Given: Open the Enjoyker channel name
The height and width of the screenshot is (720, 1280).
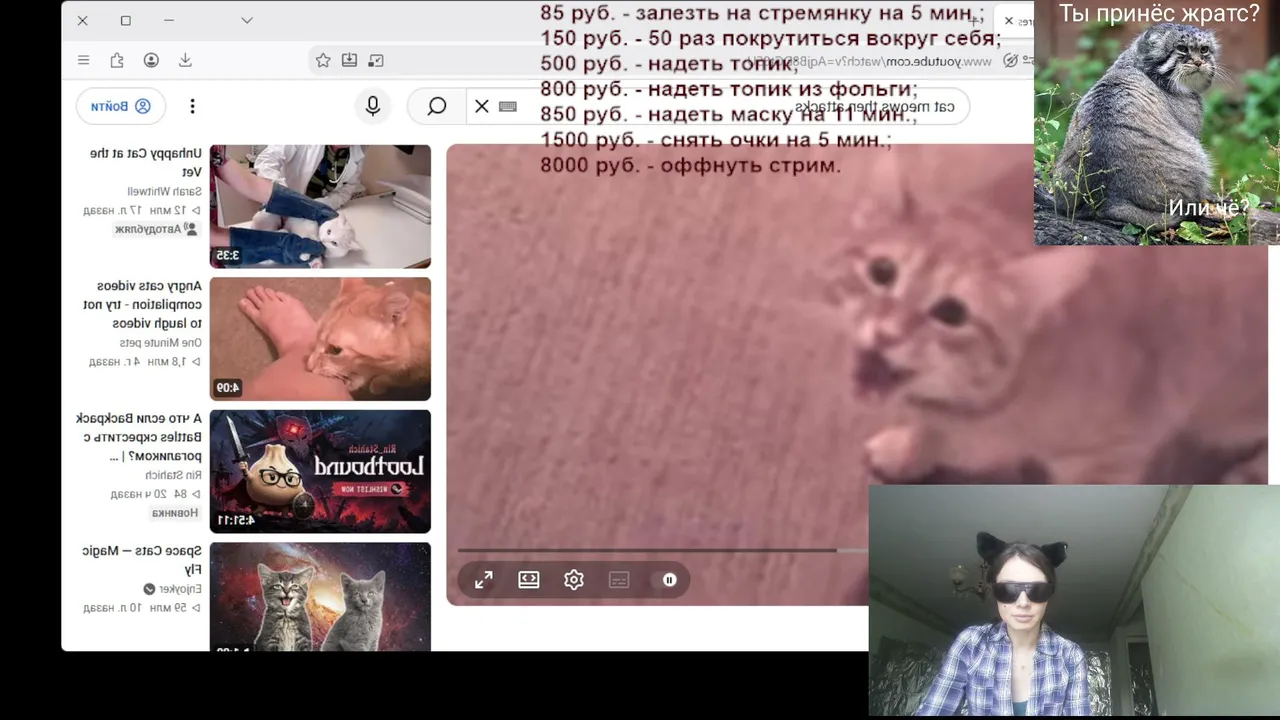Looking at the screenshot, I should tap(180, 589).
